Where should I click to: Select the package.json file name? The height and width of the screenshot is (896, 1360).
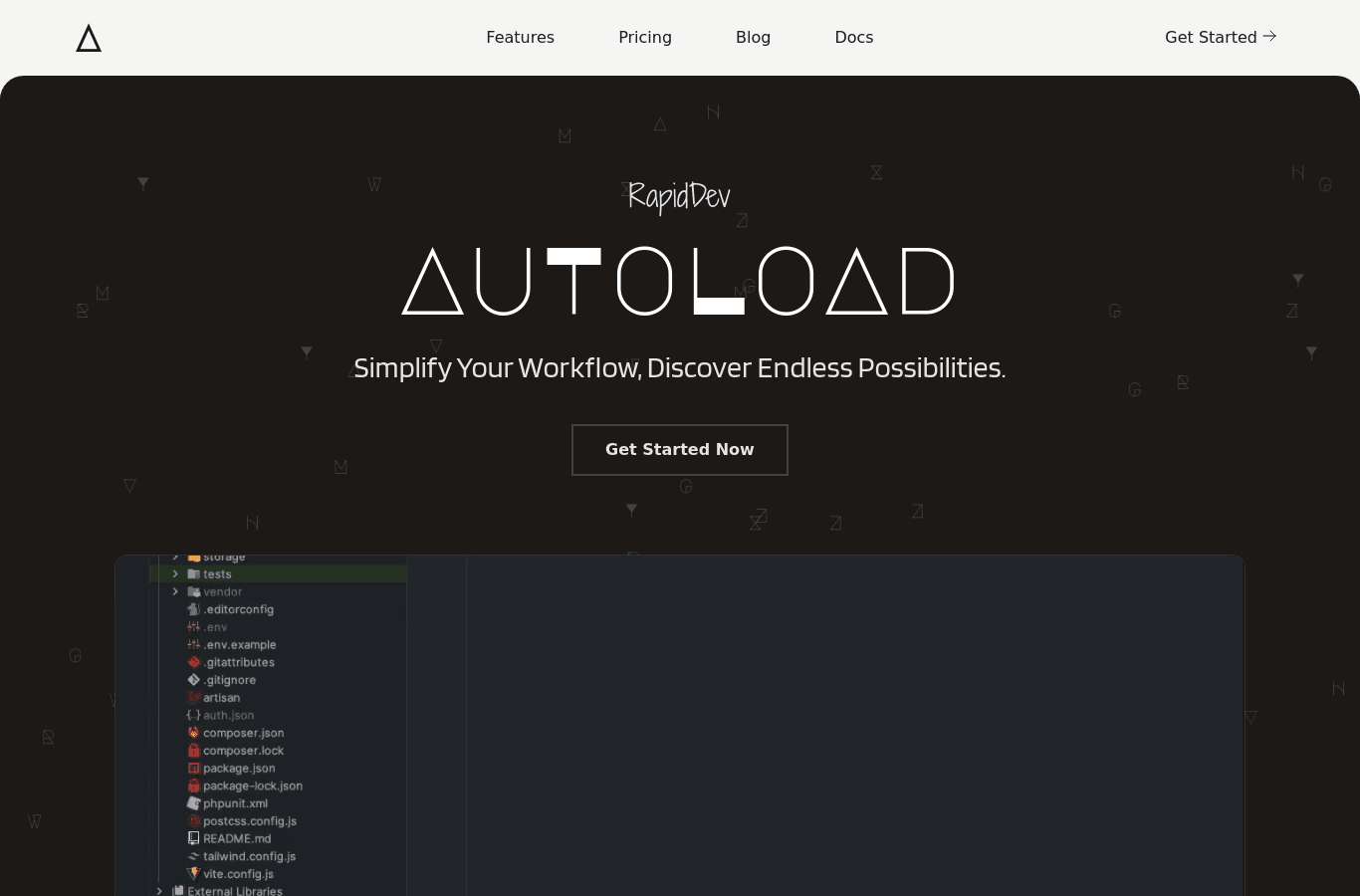coord(239,768)
